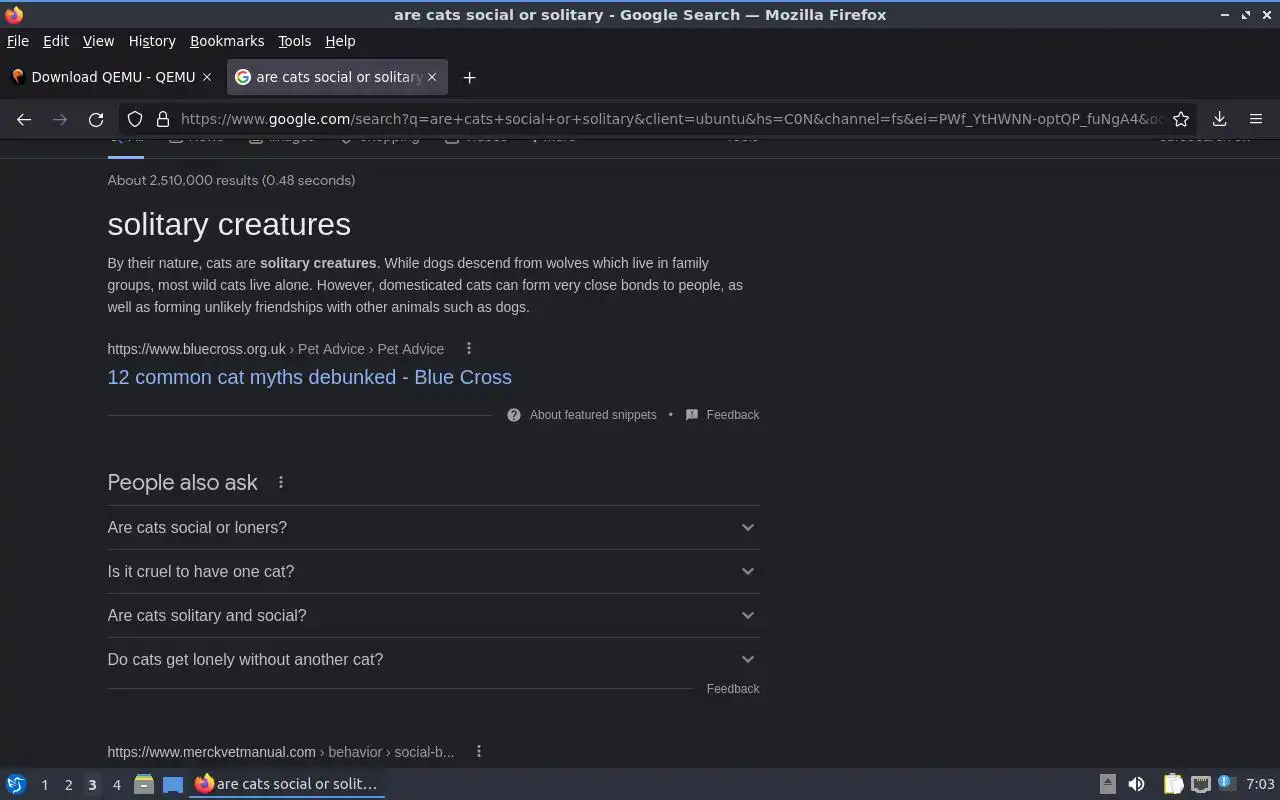This screenshot has width=1280, height=800.
Task: Switch to the Download QEMU tab
Action: pyautogui.click(x=111, y=77)
